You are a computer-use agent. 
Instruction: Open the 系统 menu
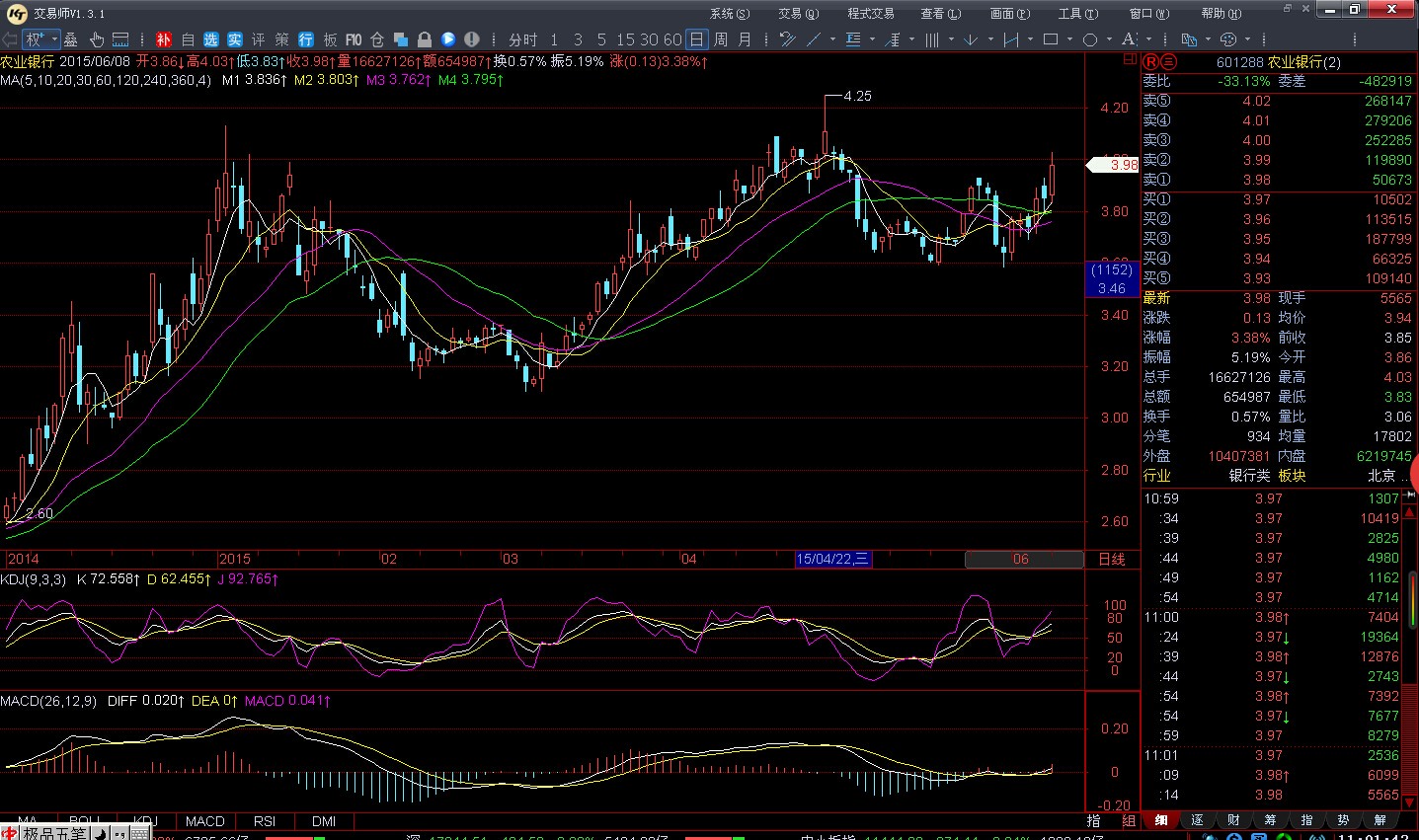729,13
